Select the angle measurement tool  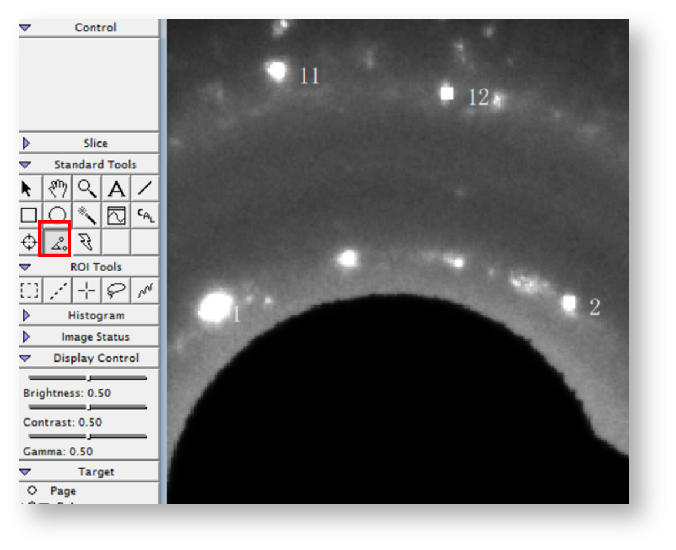58,241
